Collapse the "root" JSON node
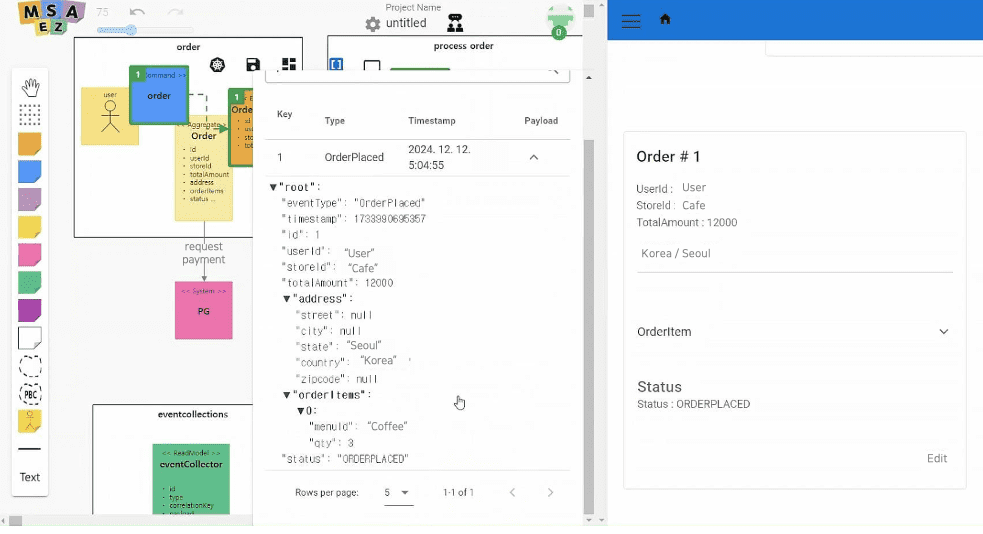The image size is (983, 534). [x=273, y=187]
